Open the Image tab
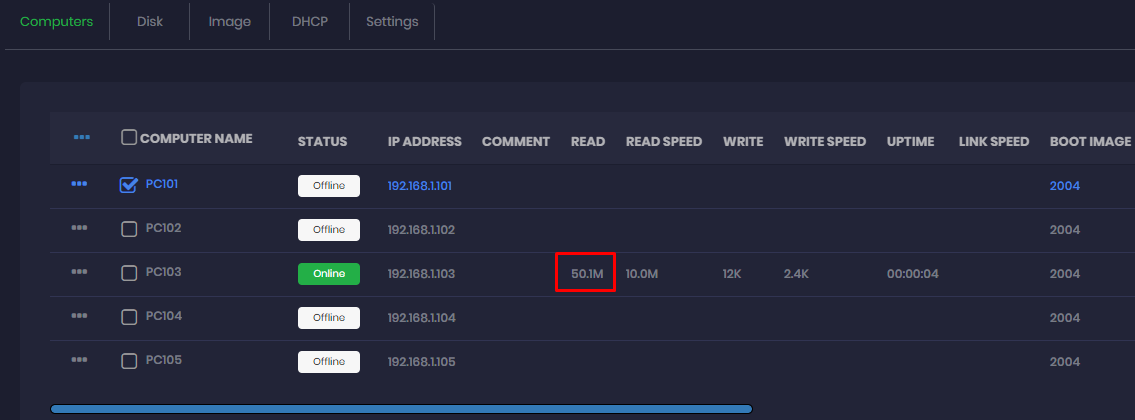 click(x=229, y=22)
